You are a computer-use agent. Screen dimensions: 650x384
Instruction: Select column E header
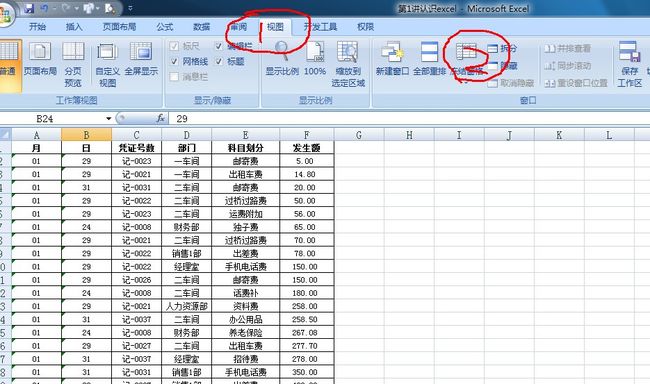(x=245, y=135)
